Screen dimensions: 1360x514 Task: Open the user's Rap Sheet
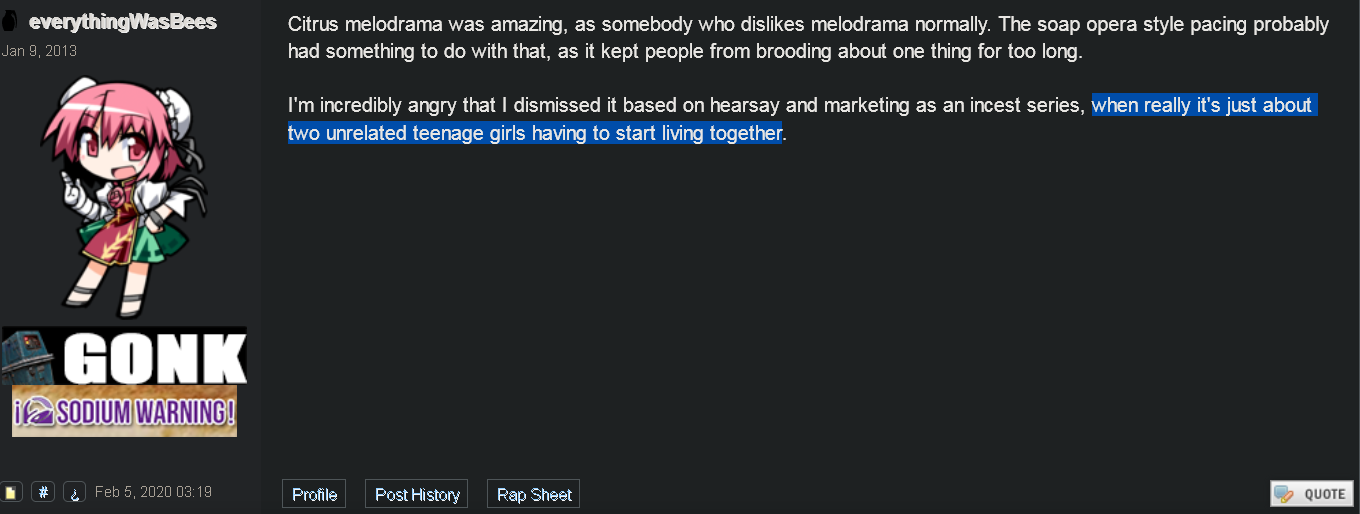pyautogui.click(x=534, y=494)
